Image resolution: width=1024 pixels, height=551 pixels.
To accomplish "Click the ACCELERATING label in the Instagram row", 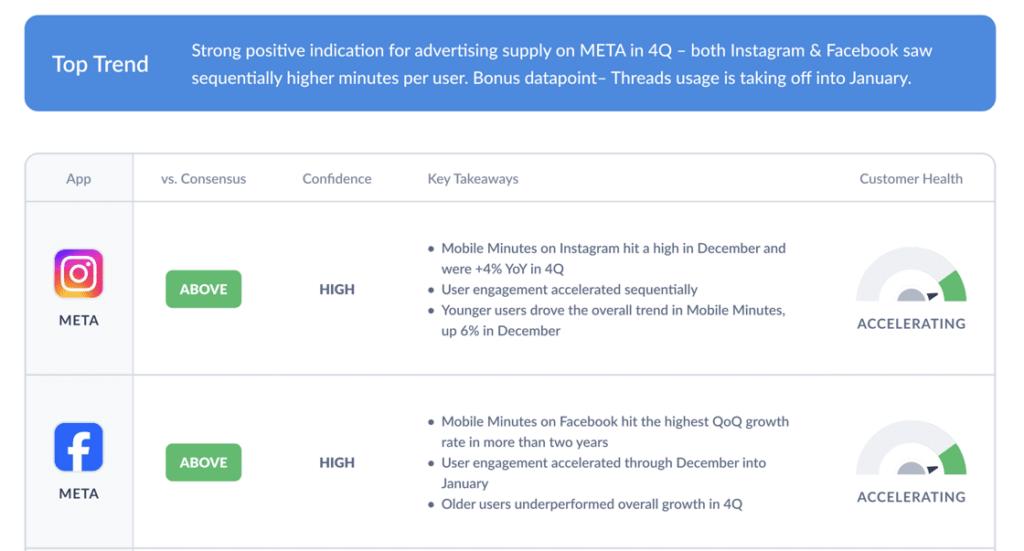I will point(911,324).
